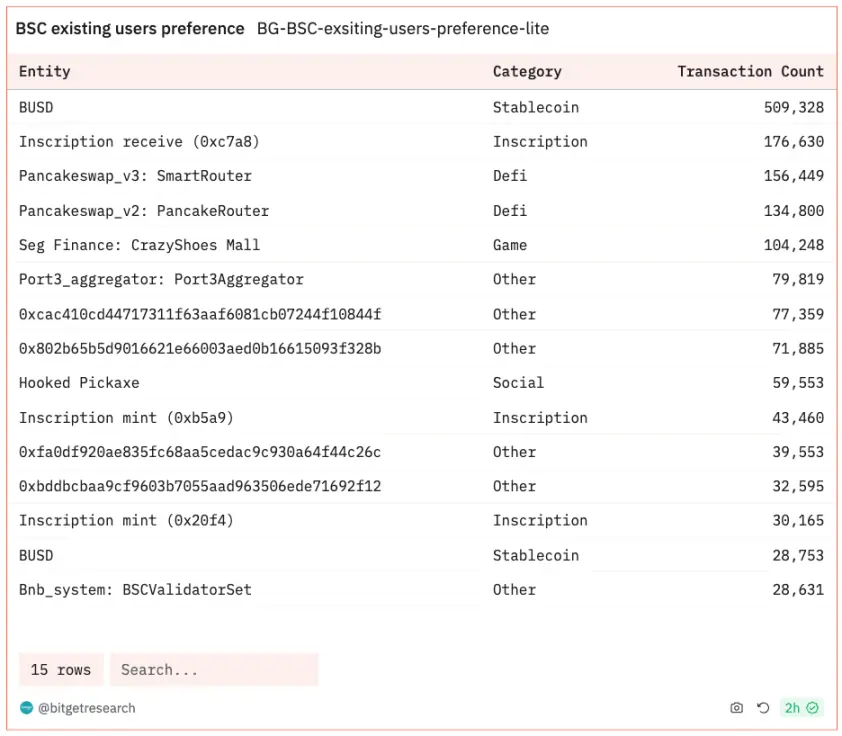Sort by Transaction Count column header
Image resolution: width=842 pixels, height=736 pixels.
coord(750,72)
